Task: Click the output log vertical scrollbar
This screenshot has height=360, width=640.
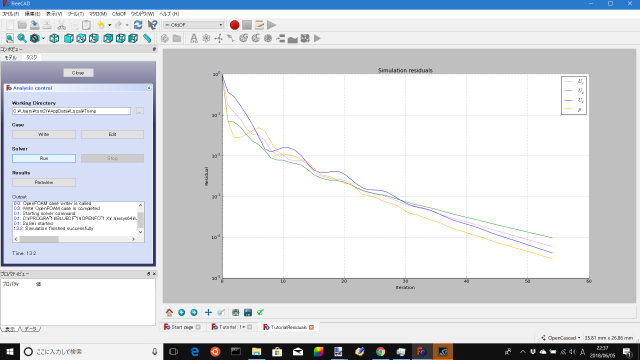Action: coord(140,218)
